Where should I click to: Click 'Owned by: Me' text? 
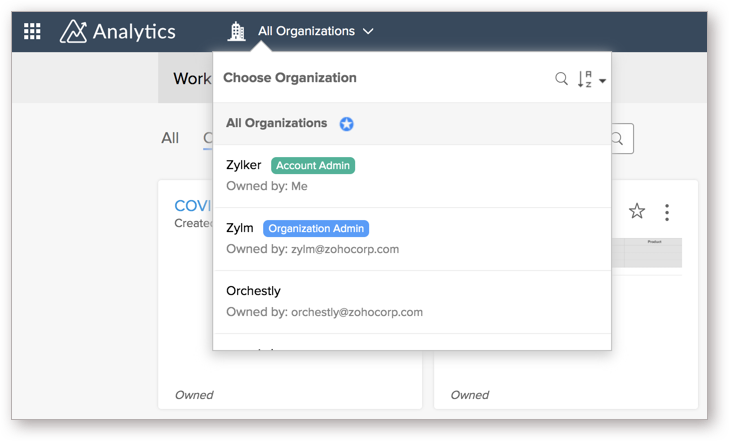click(267, 186)
